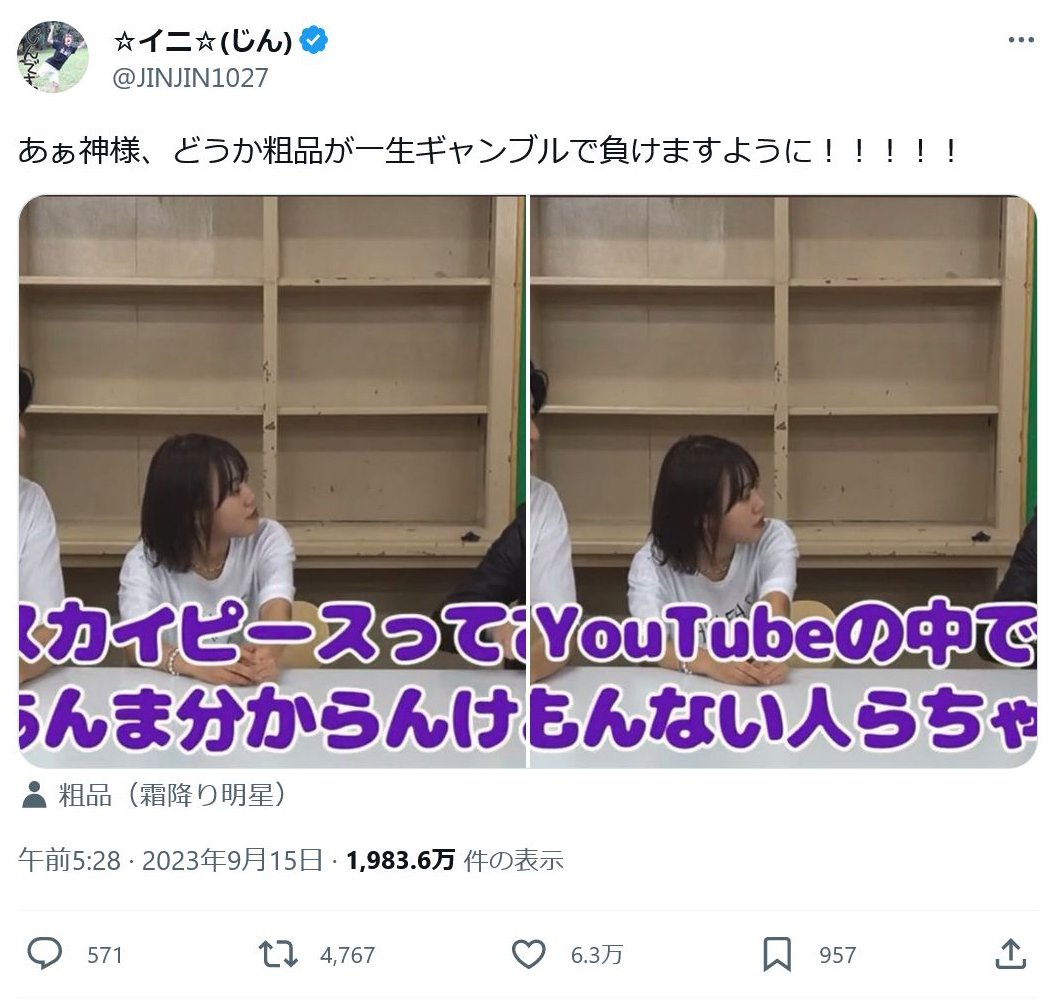Open the three-dot more options menu

(x=1021, y=40)
